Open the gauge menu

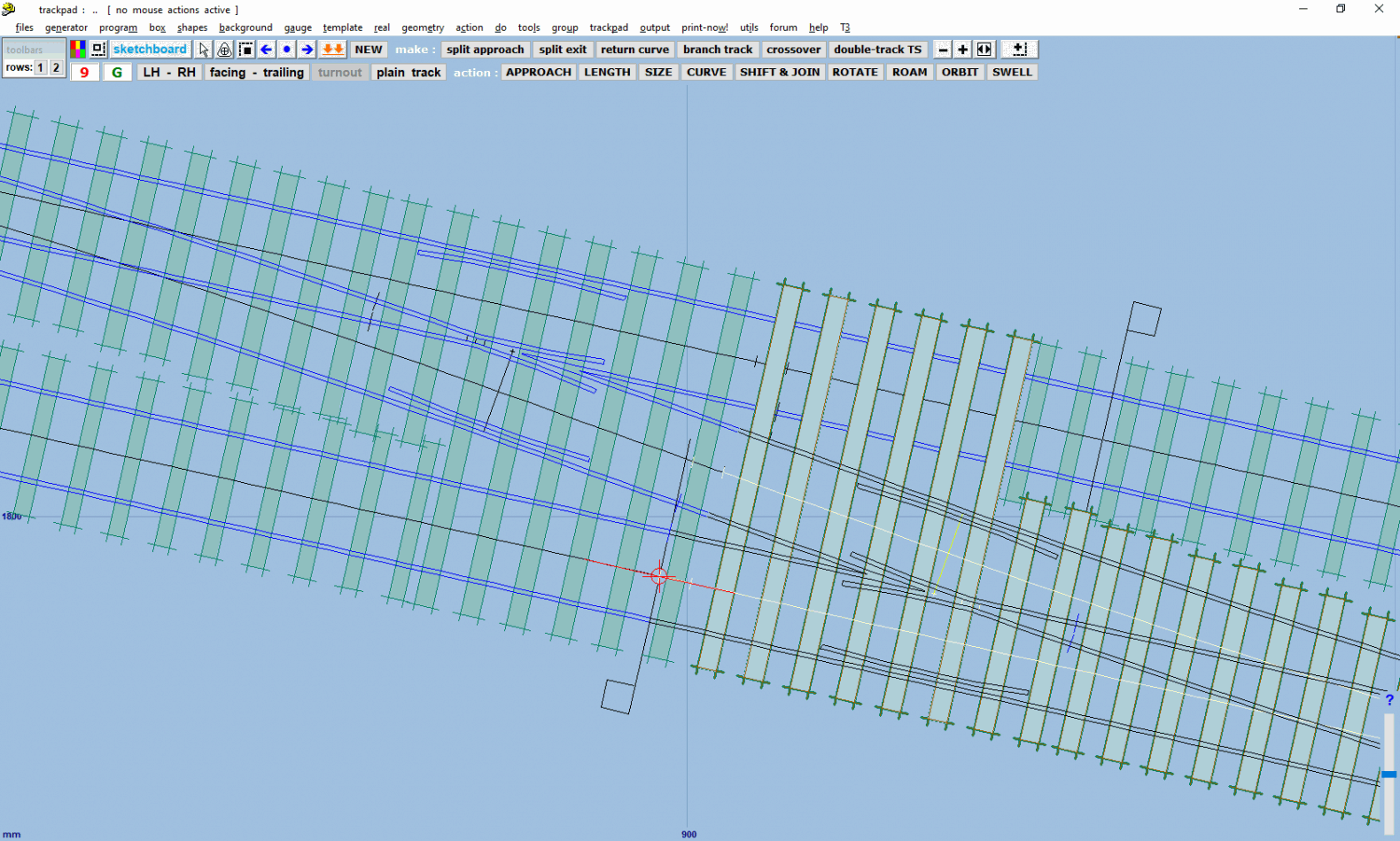pos(298,27)
